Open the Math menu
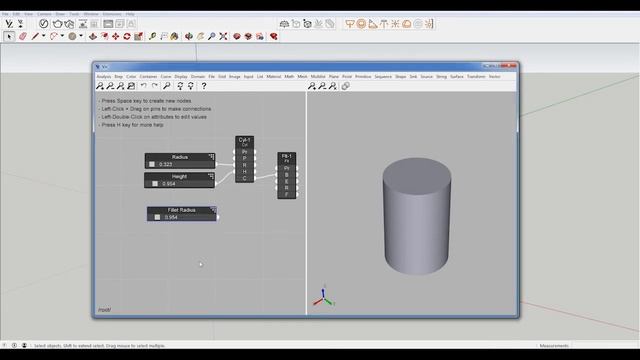Viewport: 640px width, 360px height. (x=289, y=77)
